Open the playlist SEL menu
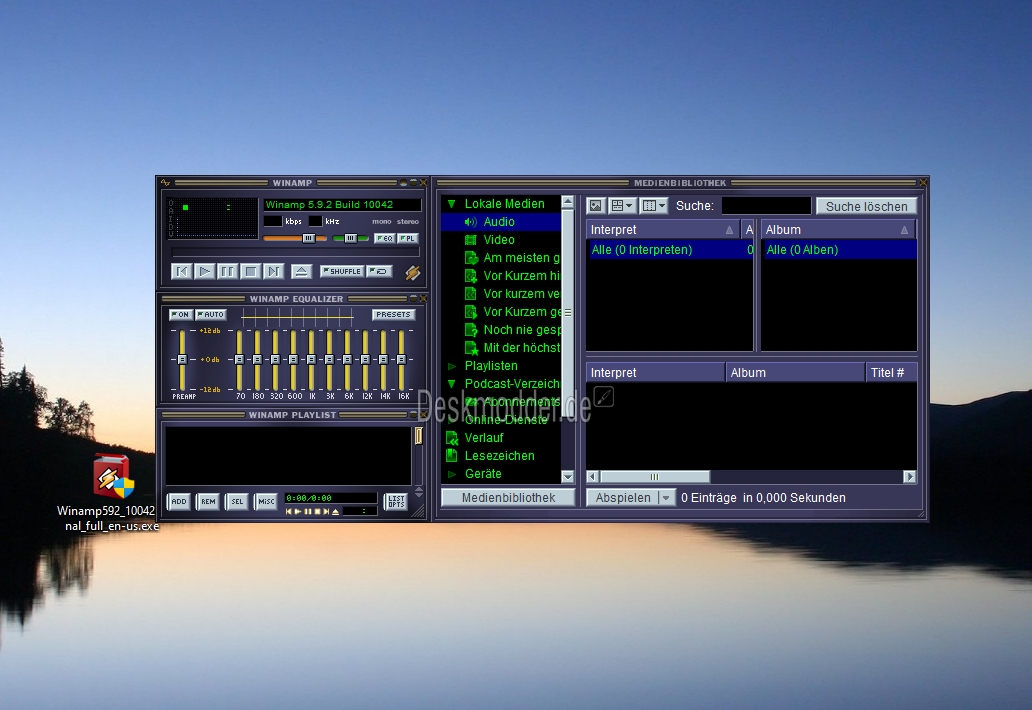Image resolution: width=1032 pixels, height=710 pixels. click(237, 501)
